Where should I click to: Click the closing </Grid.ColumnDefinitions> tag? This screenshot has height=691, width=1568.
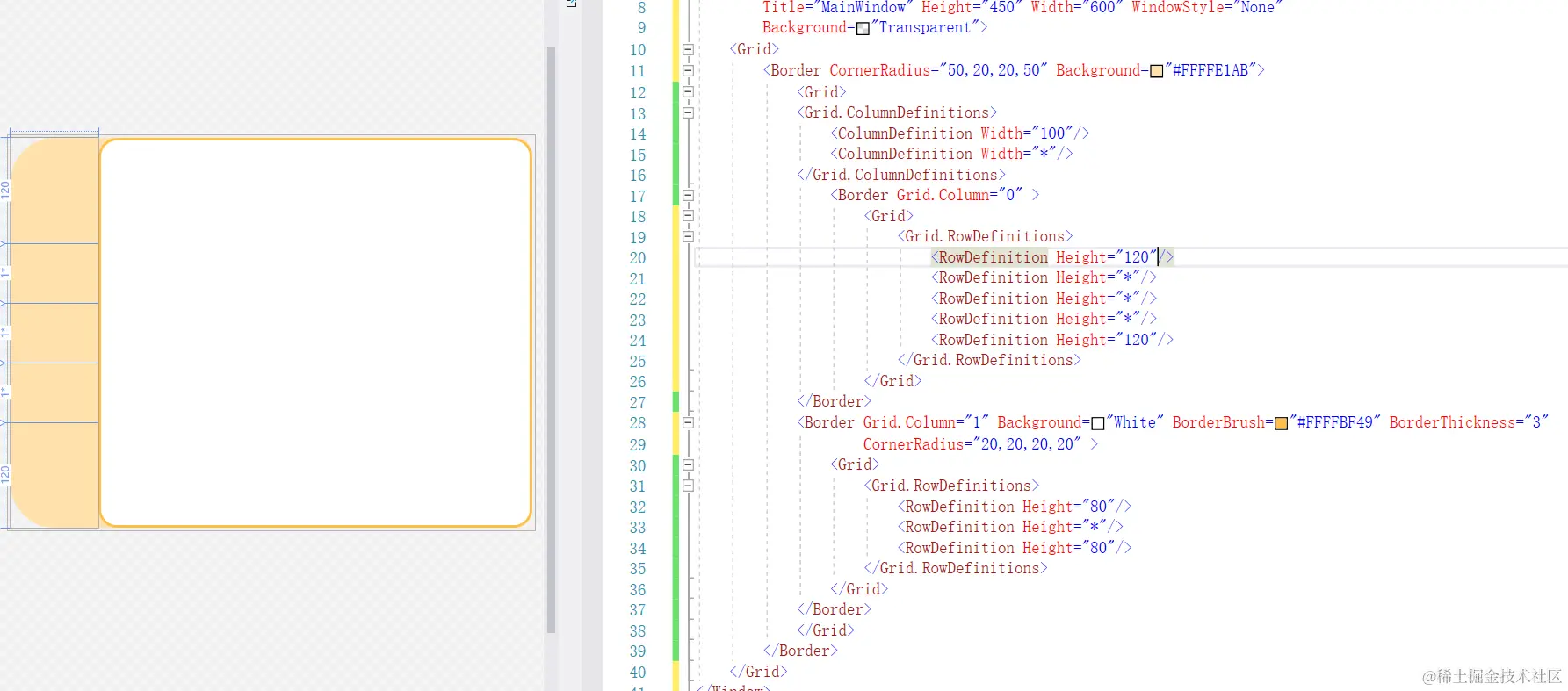pyautogui.click(x=901, y=175)
